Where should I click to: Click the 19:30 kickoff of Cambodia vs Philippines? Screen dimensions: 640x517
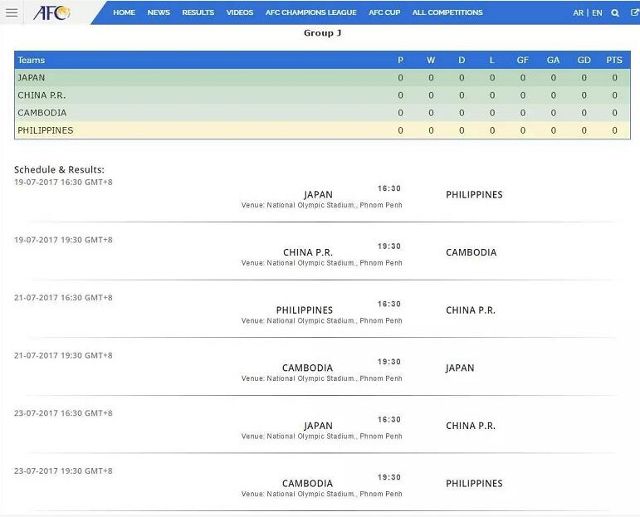(389, 477)
